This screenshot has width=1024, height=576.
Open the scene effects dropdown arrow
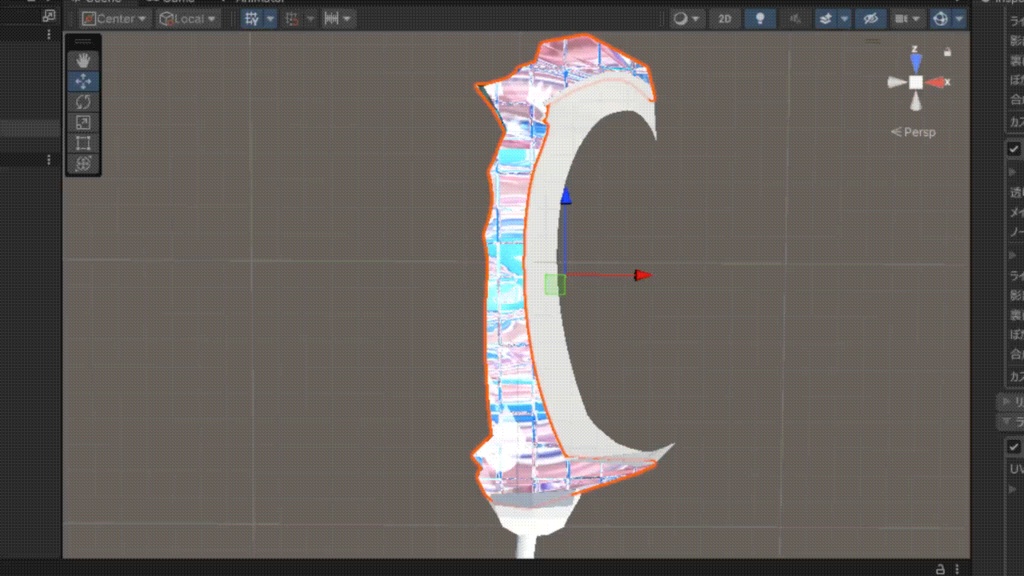(x=844, y=19)
